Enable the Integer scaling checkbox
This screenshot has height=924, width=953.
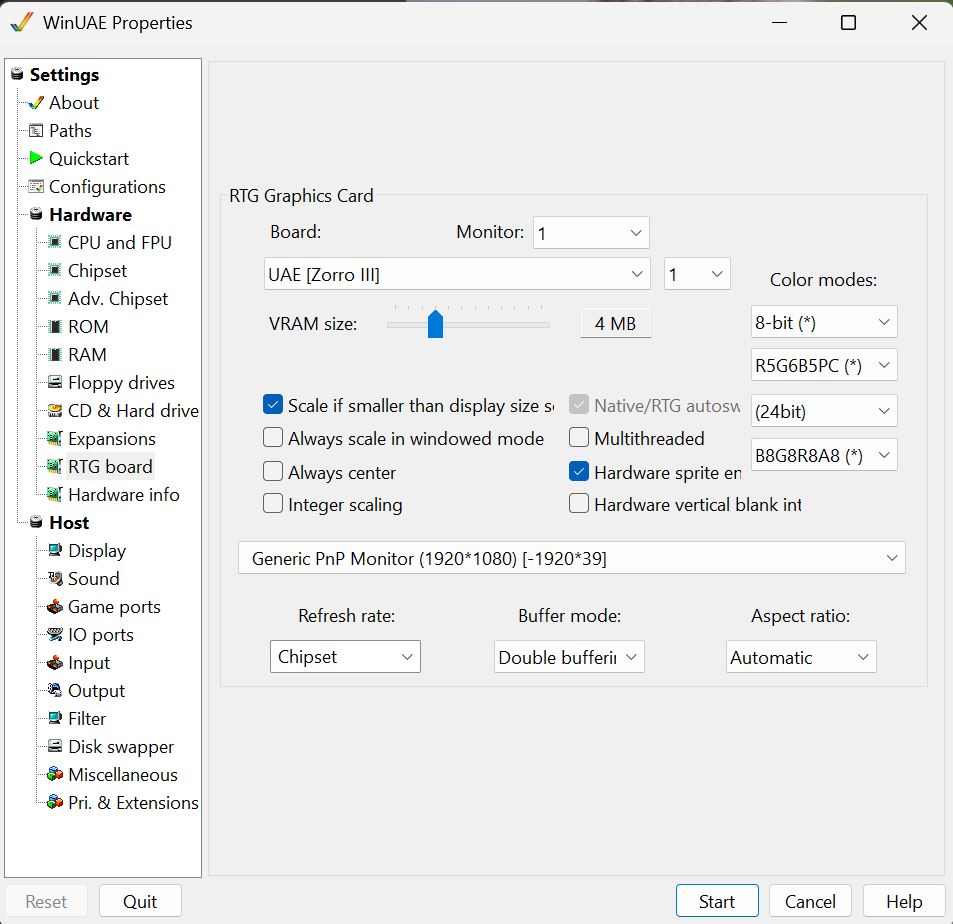pyautogui.click(x=273, y=504)
